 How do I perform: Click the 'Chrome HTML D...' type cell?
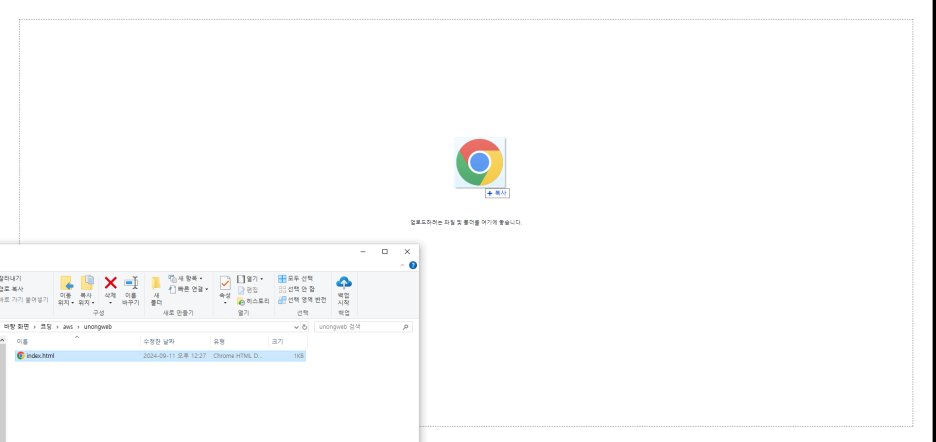tap(238, 356)
